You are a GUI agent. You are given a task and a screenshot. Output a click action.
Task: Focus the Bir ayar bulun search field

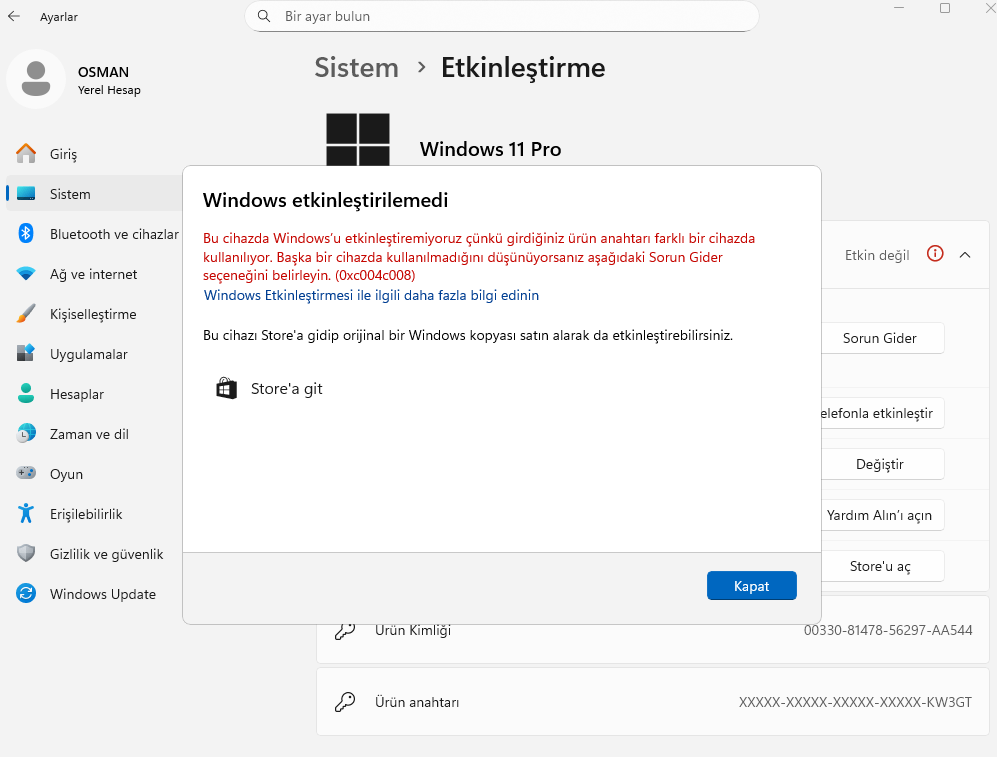tap(502, 16)
